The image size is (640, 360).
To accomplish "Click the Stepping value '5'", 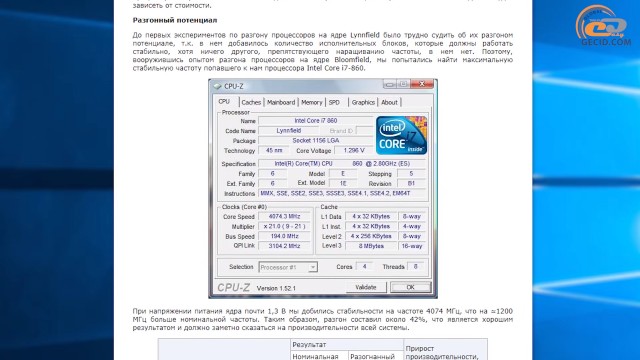I will pos(411,174).
